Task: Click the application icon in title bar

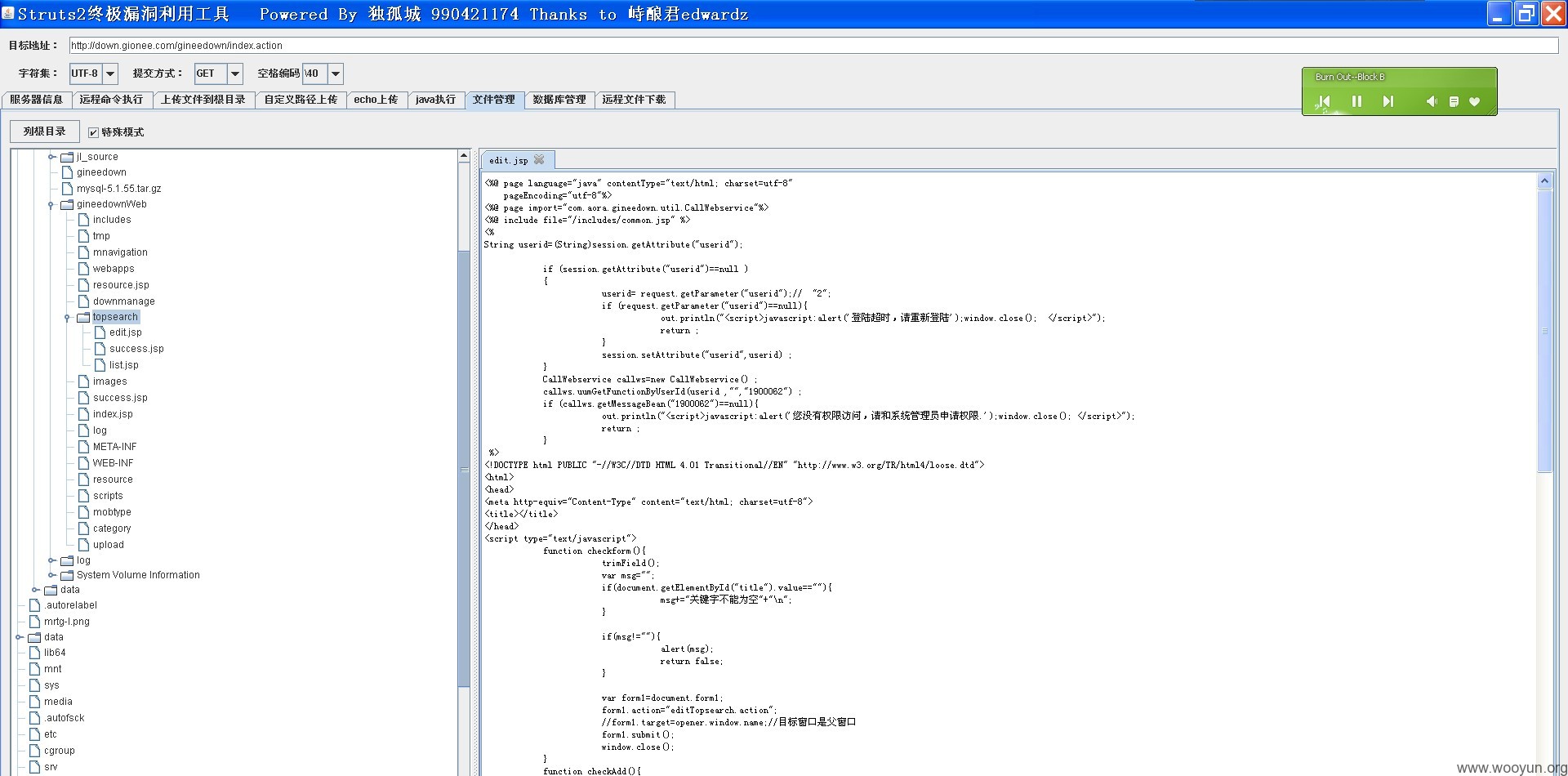Action: [8, 13]
